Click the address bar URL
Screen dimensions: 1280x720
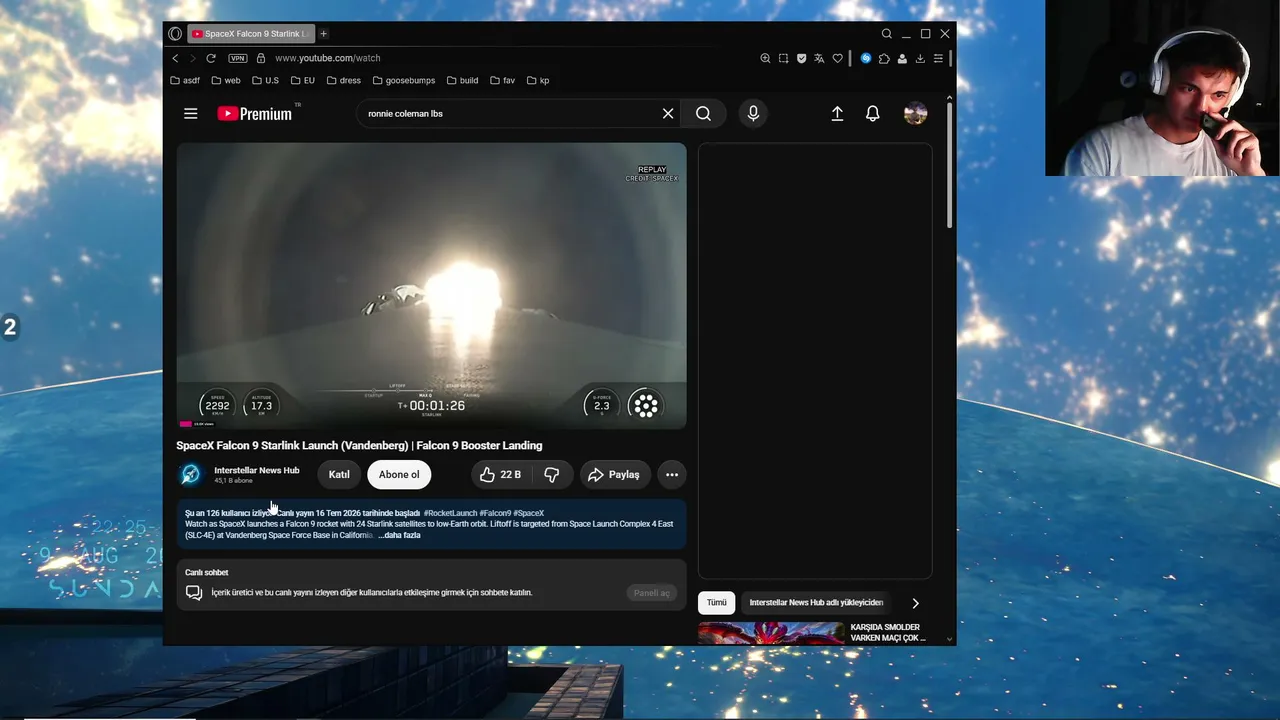click(x=328, y=59)
